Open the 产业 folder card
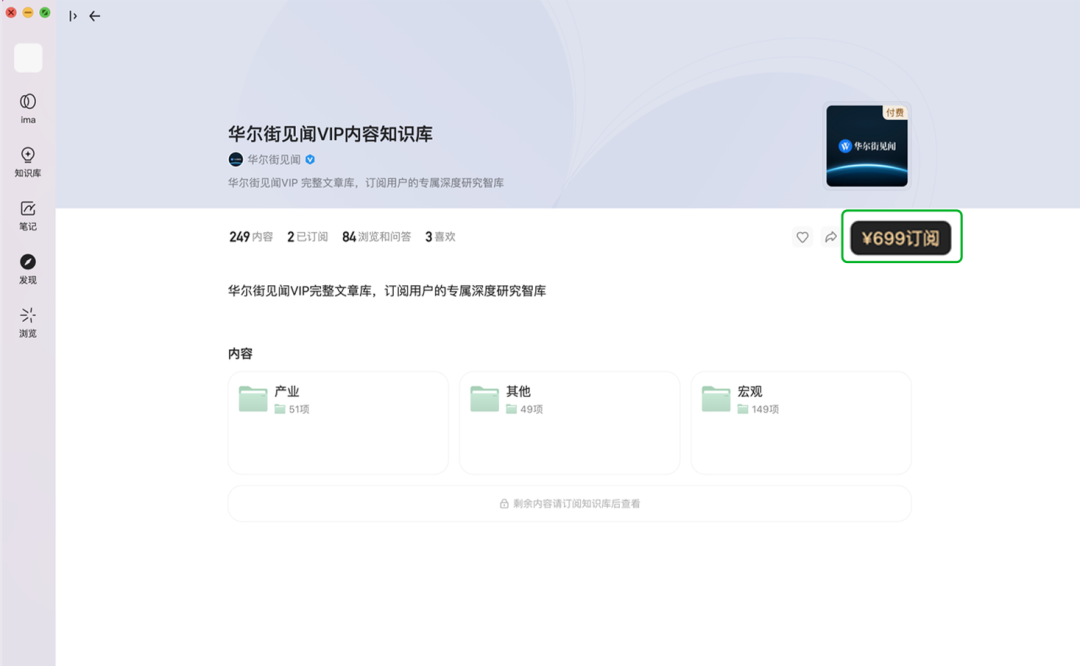This screenshot has width=1080, height=666. 338,423
